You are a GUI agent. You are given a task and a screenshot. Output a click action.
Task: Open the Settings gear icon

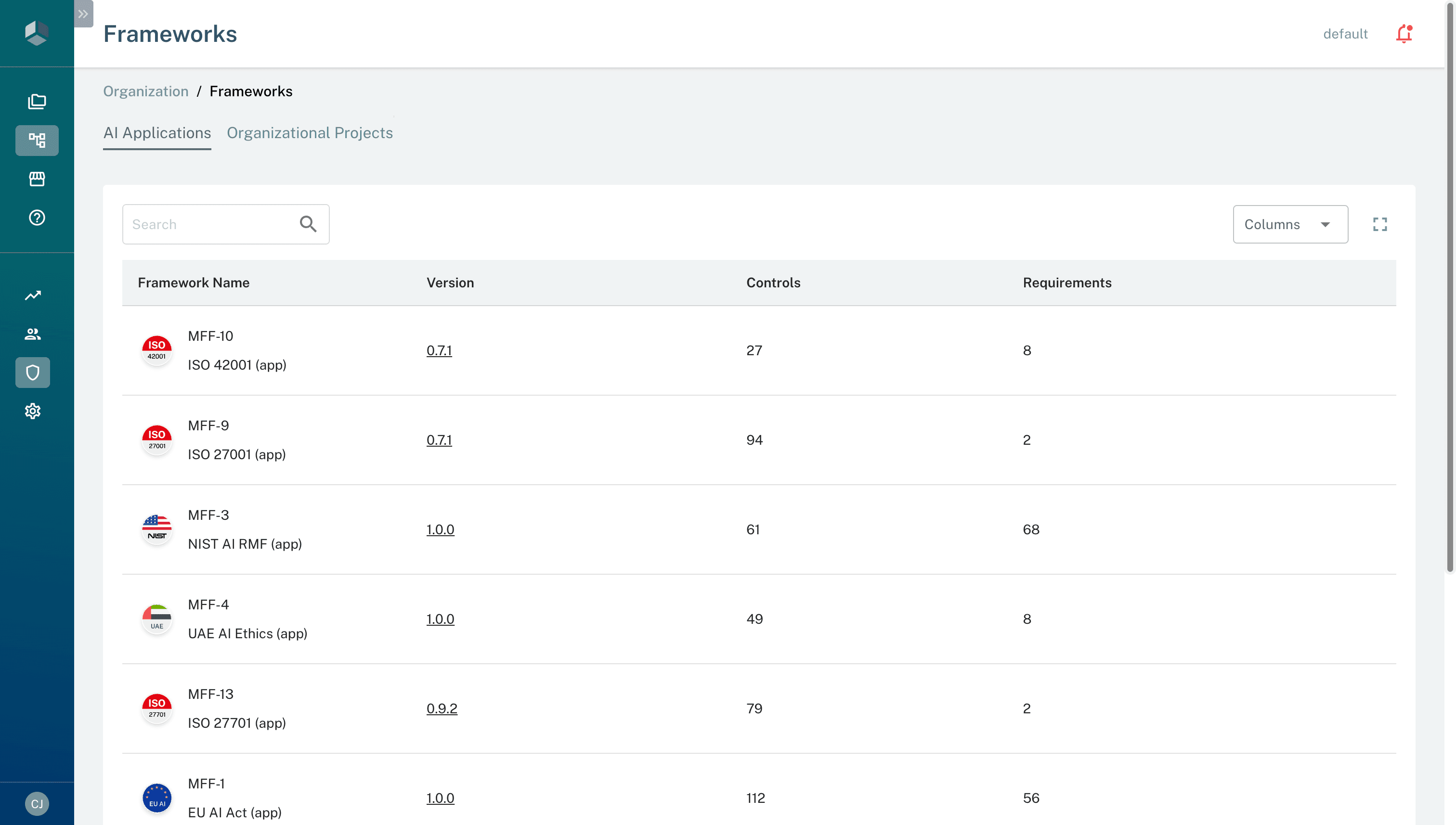(x=33, y=411)
